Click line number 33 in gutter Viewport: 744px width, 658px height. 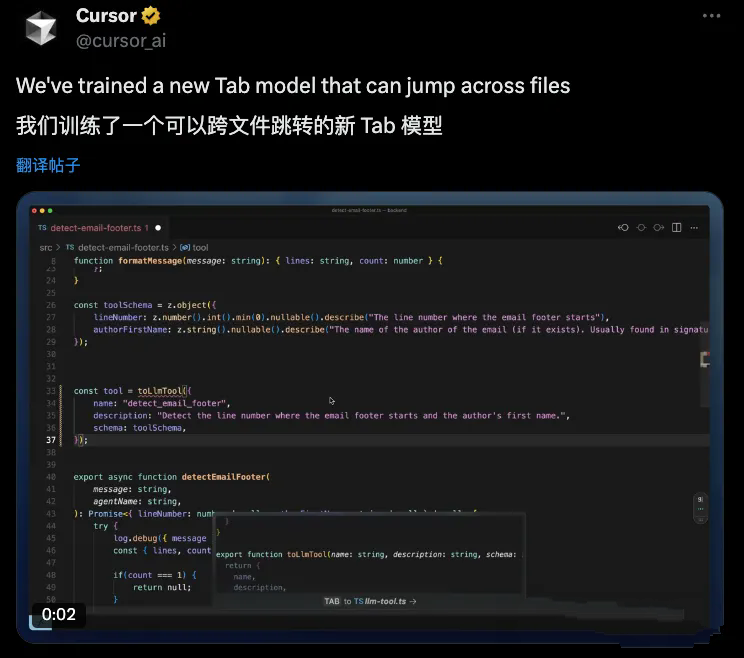pyautogui.click(x=51, y=391)
